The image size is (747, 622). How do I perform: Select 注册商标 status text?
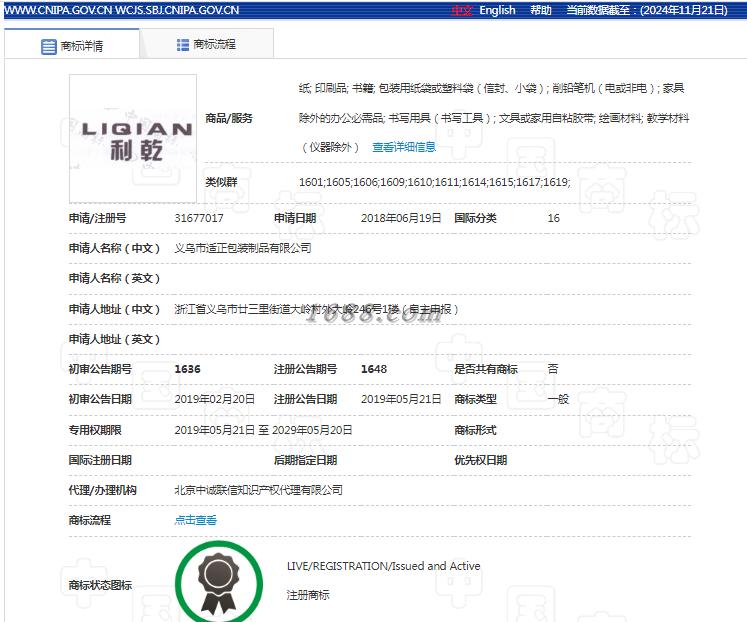[x=308, y=595]
